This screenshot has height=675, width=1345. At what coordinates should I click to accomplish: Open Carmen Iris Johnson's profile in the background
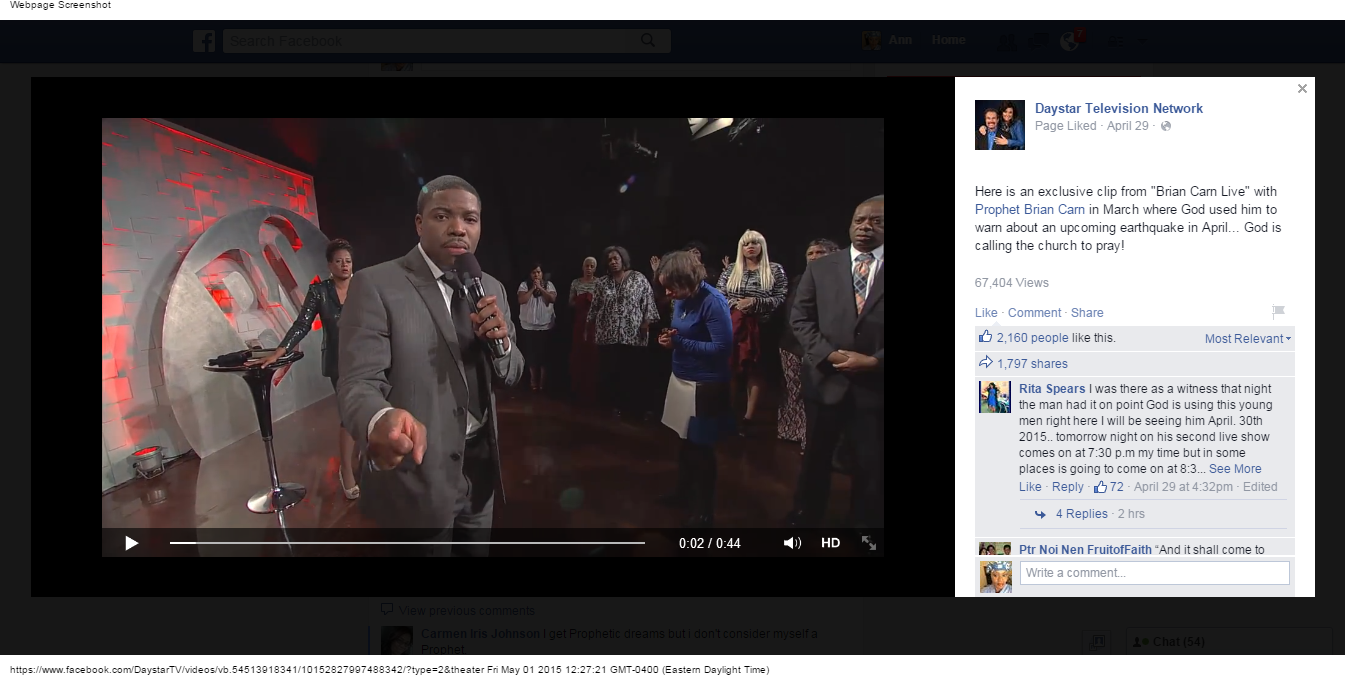(480, 634)
